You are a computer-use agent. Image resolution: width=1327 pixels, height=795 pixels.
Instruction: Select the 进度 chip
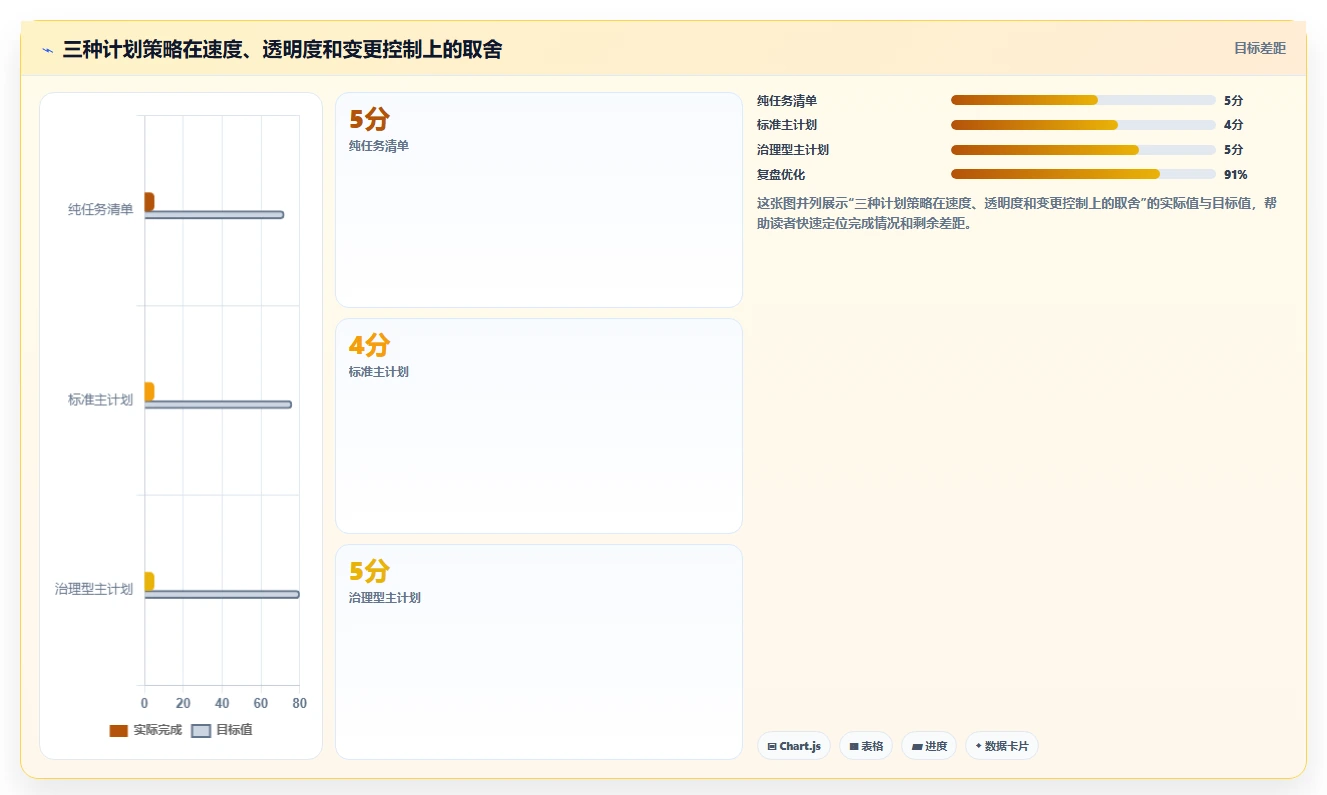(x=929, y=746)
